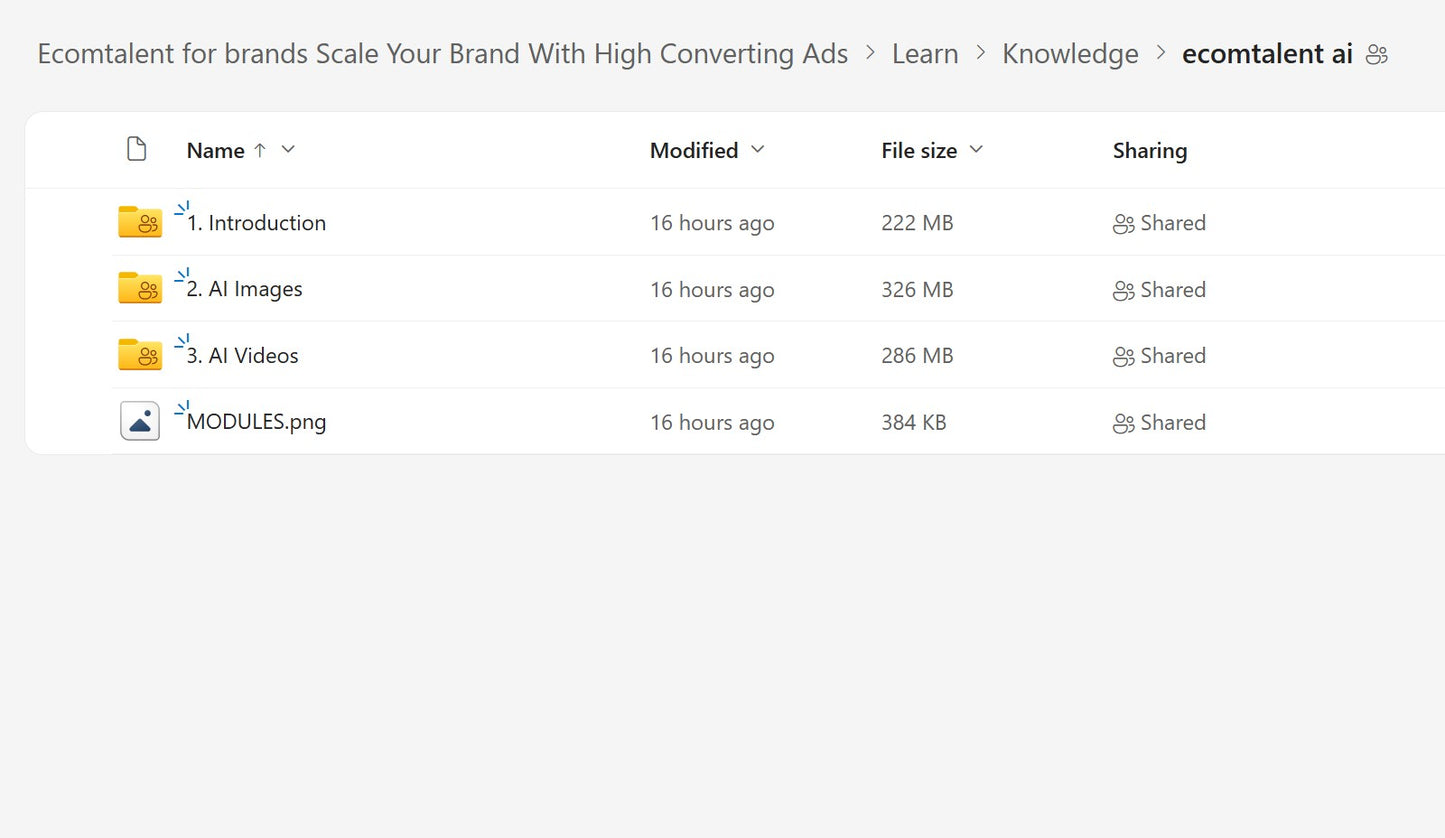Open the File size column dropdown chevron
The width and height of the screenshot is (1445, 838).
tap(976, 149)
